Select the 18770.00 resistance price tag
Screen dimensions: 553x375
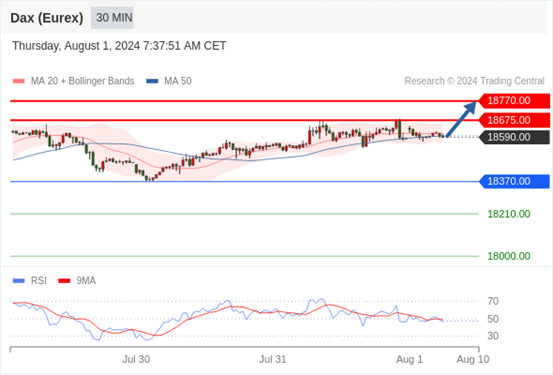pyautogui.click(x=514, y=101)
